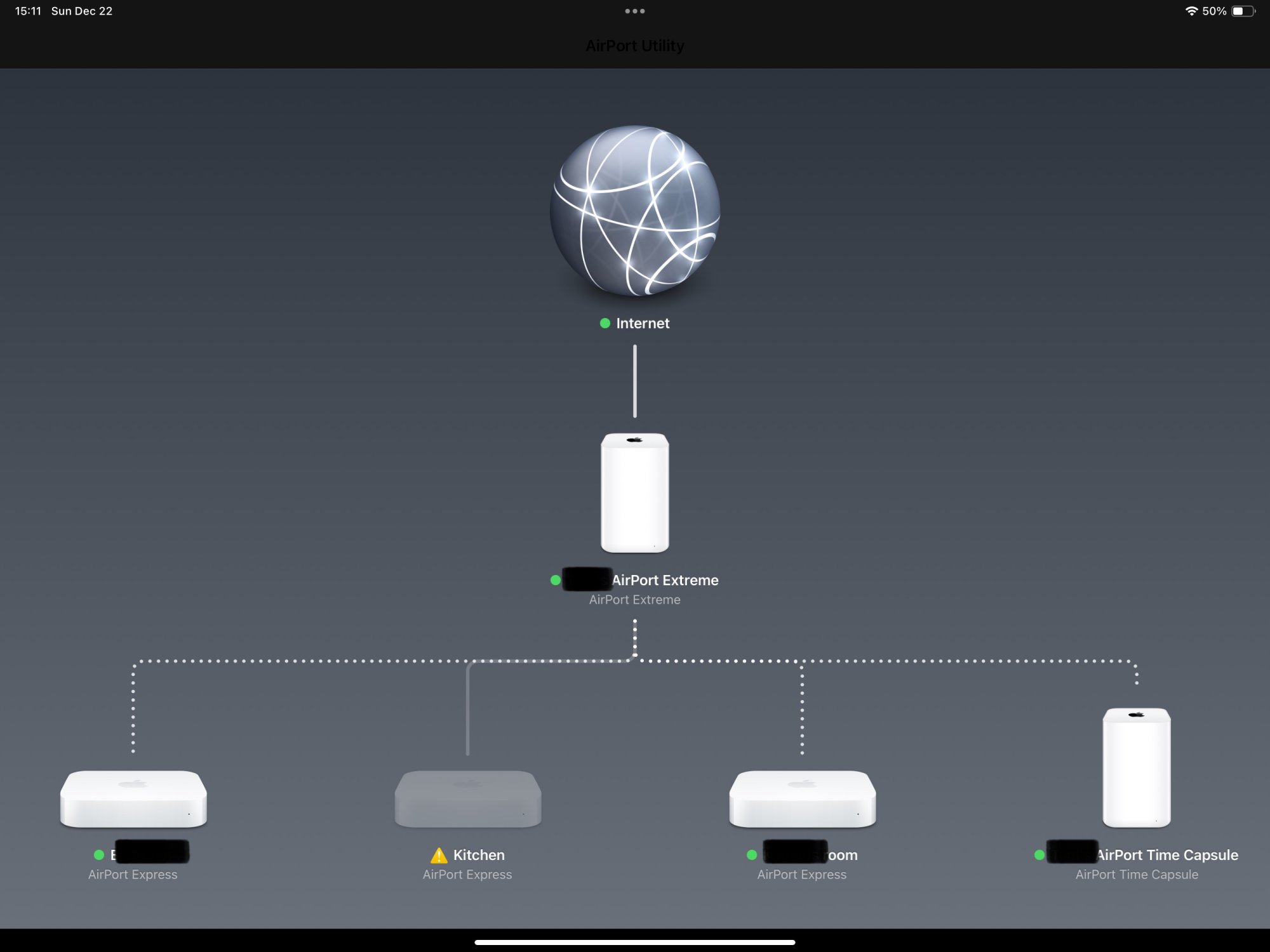The image size is (1270, 952).
Task: Open the three-dot multitasking menu
Action: [635, 11]
